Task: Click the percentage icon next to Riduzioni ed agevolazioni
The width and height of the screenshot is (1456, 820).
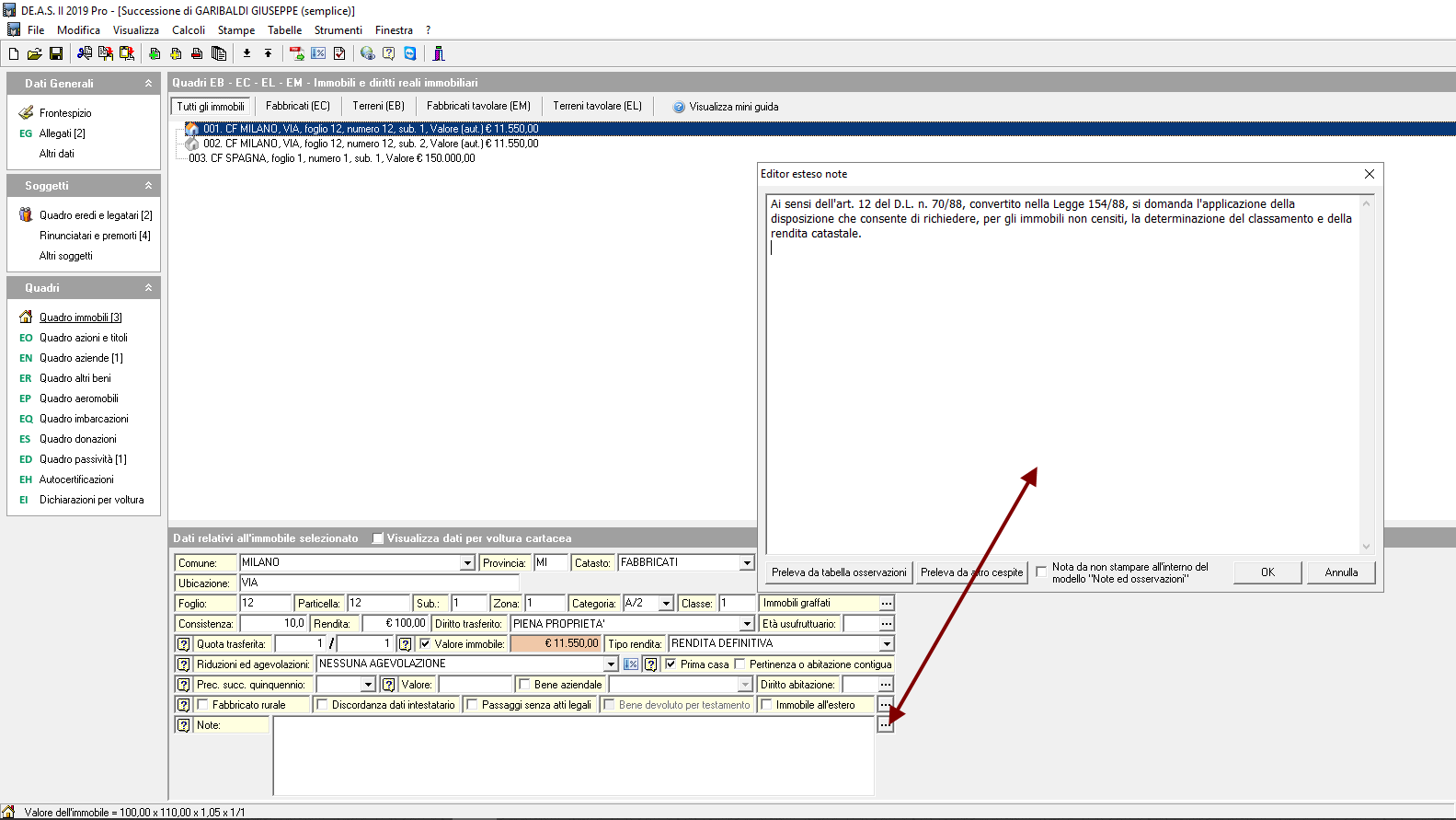Action: [x=631, y=664]
